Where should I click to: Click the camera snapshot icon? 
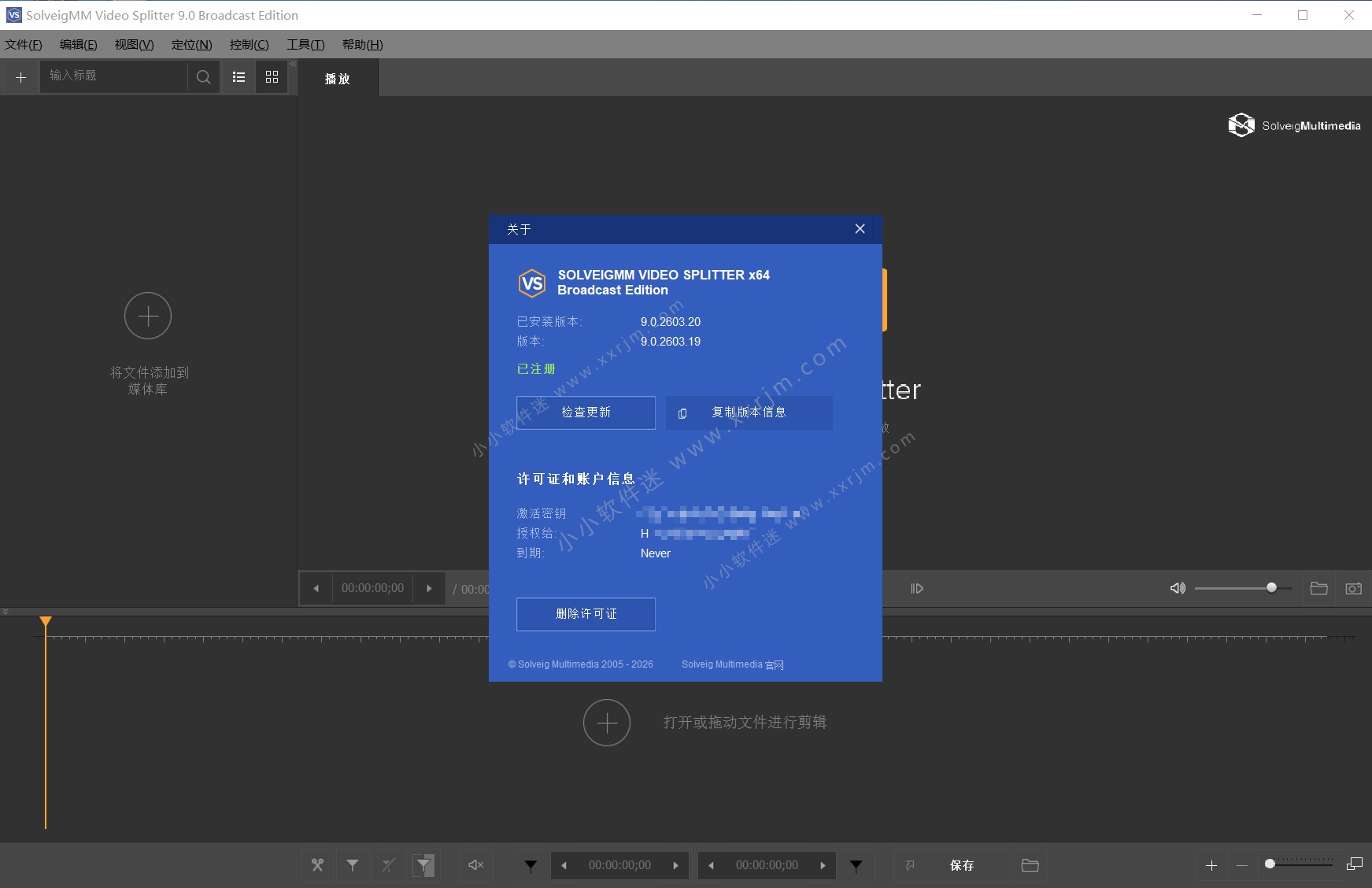1353,588
